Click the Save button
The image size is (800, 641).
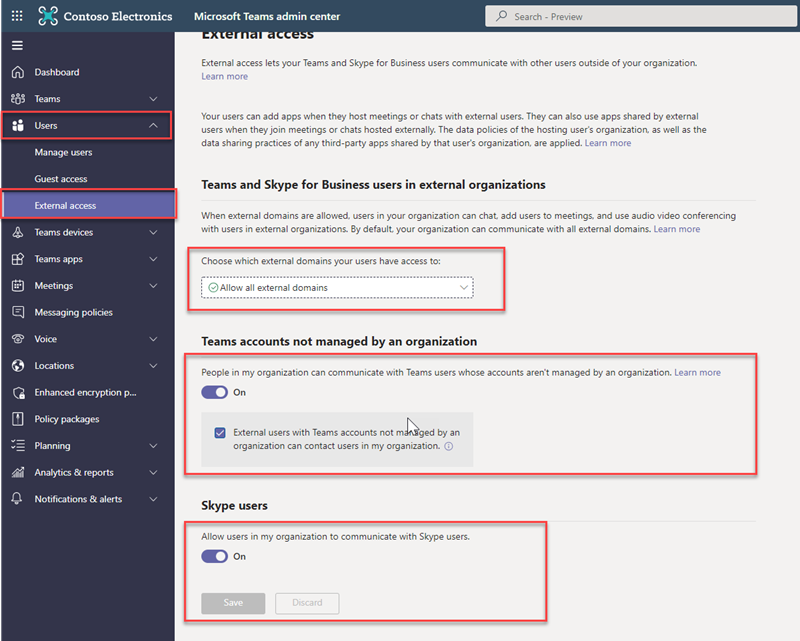click(x=233, y=603)
